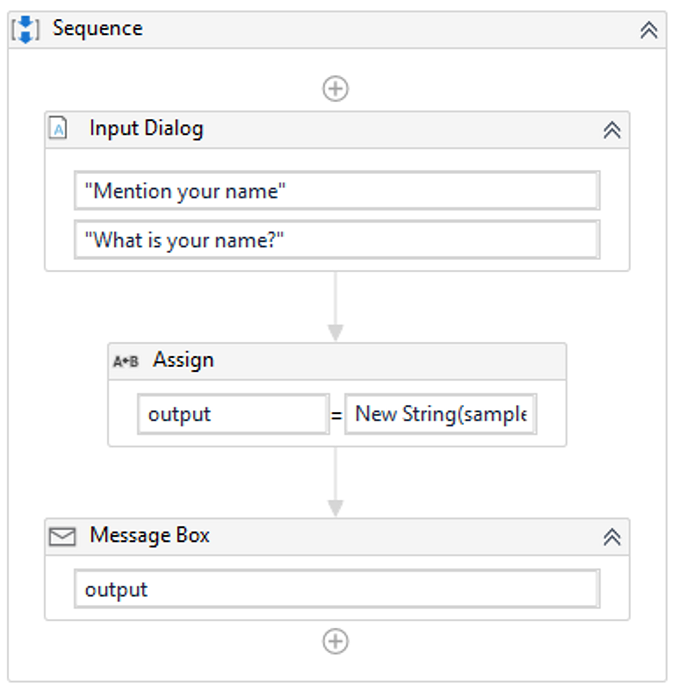The height and width of the screenshot is (693, 678).
Task: Add activity using the bottom plus icon
Action: click(335, 642)
